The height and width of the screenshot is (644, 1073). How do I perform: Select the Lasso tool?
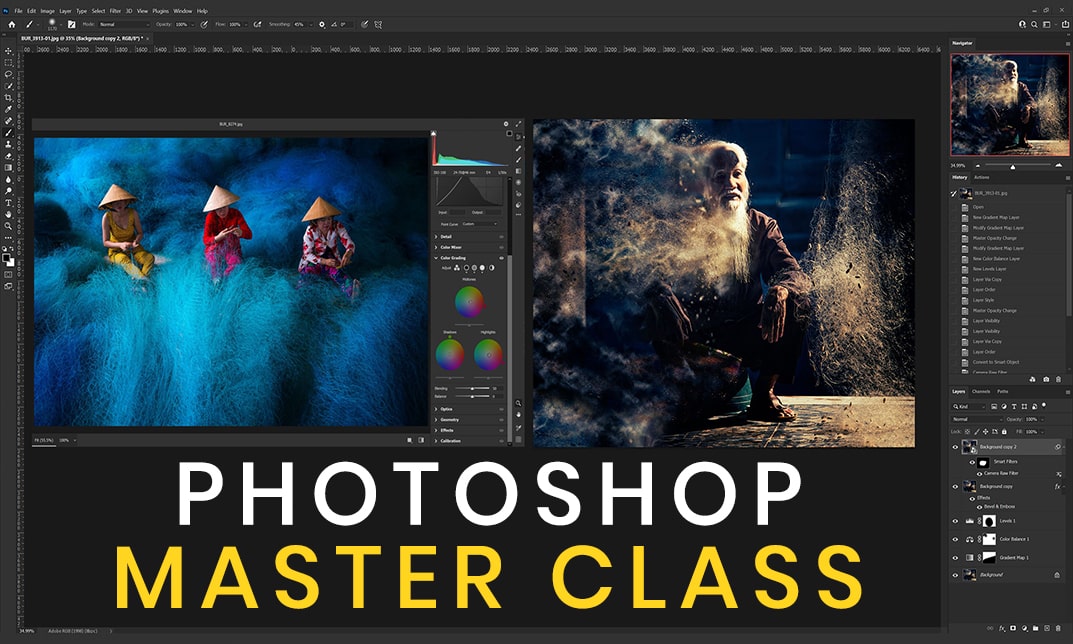tap(8, 74)
